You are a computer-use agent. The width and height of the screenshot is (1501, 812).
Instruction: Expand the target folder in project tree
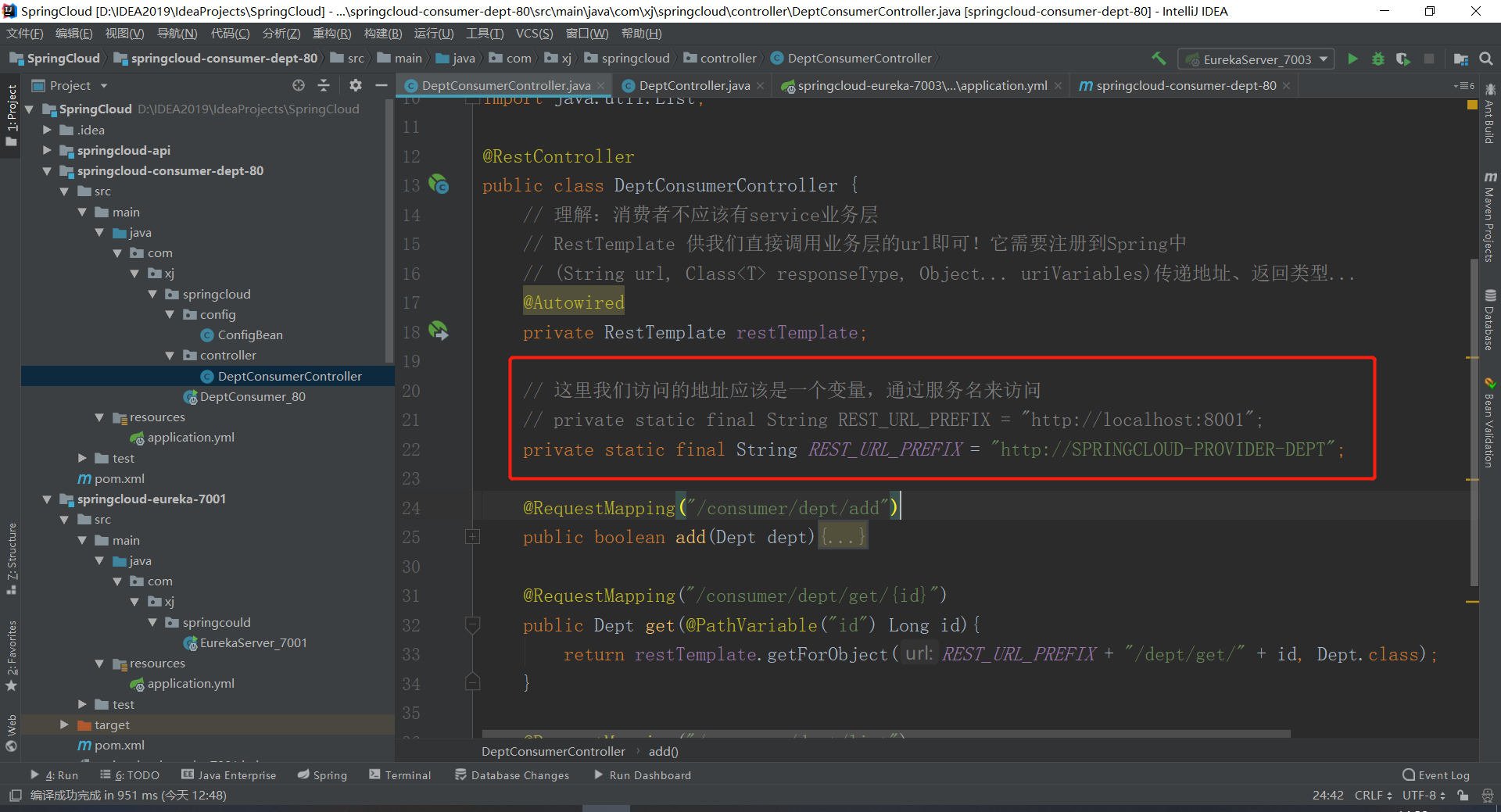(64, 725)
